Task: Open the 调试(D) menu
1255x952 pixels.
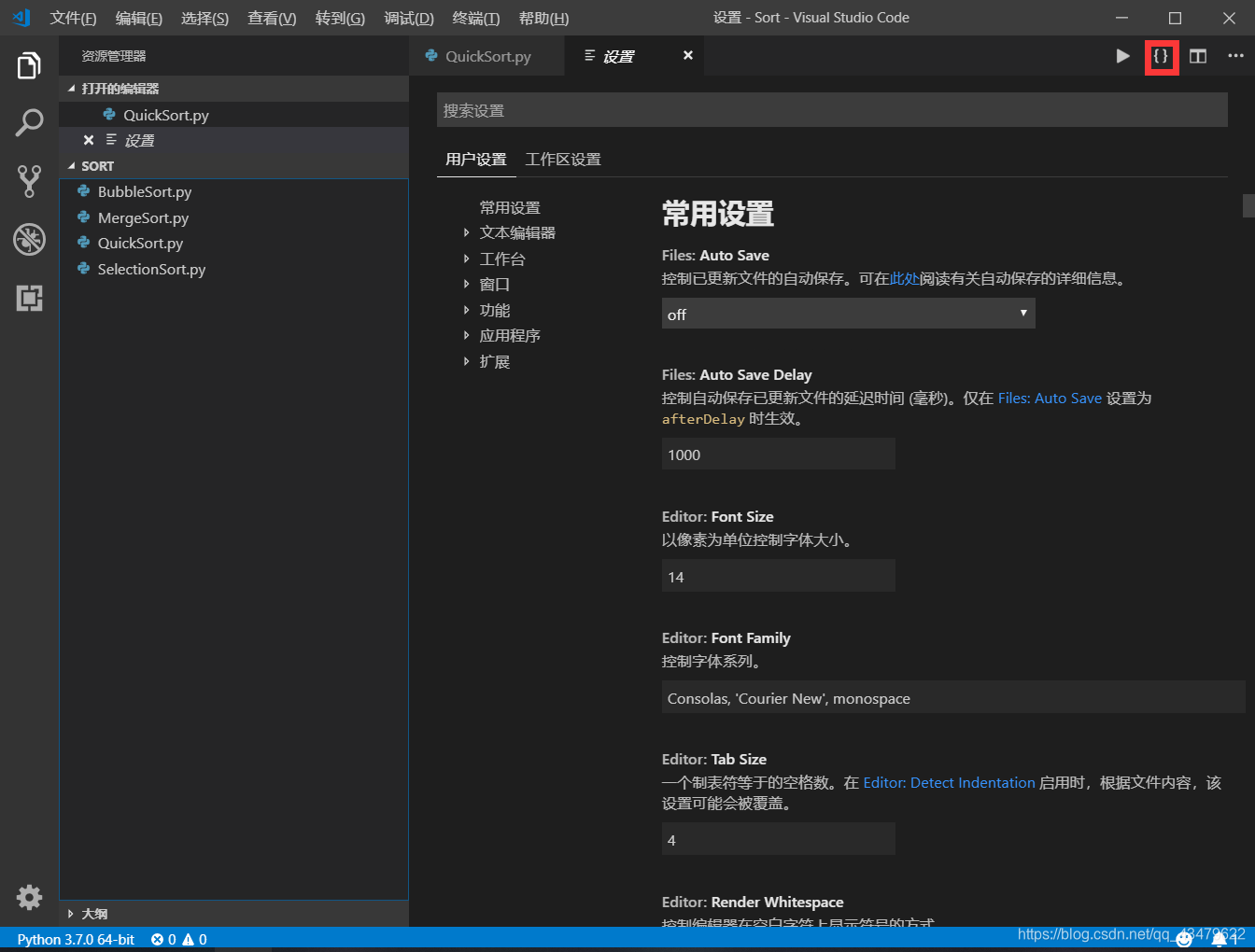Action: (x=409, y=18)
